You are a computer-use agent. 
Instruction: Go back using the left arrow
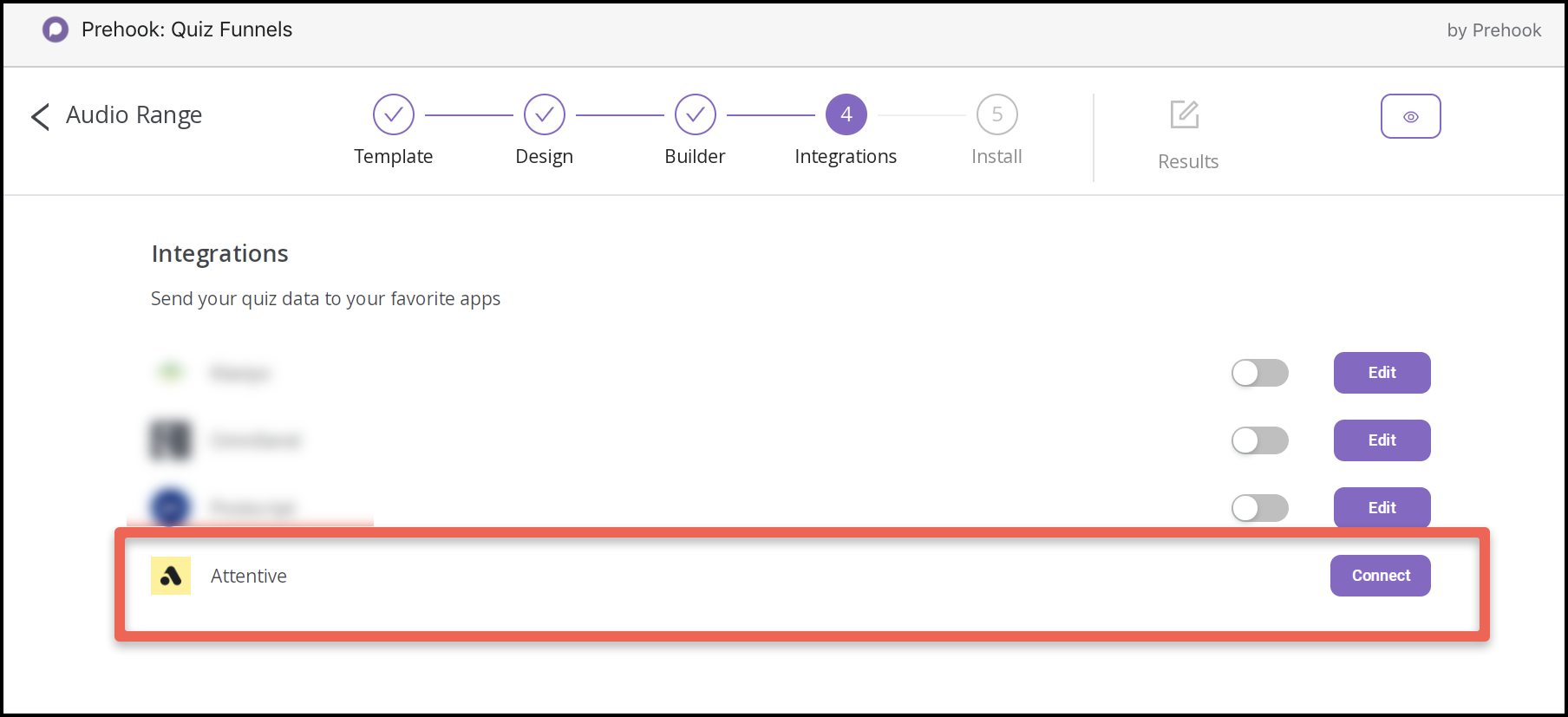40,116
